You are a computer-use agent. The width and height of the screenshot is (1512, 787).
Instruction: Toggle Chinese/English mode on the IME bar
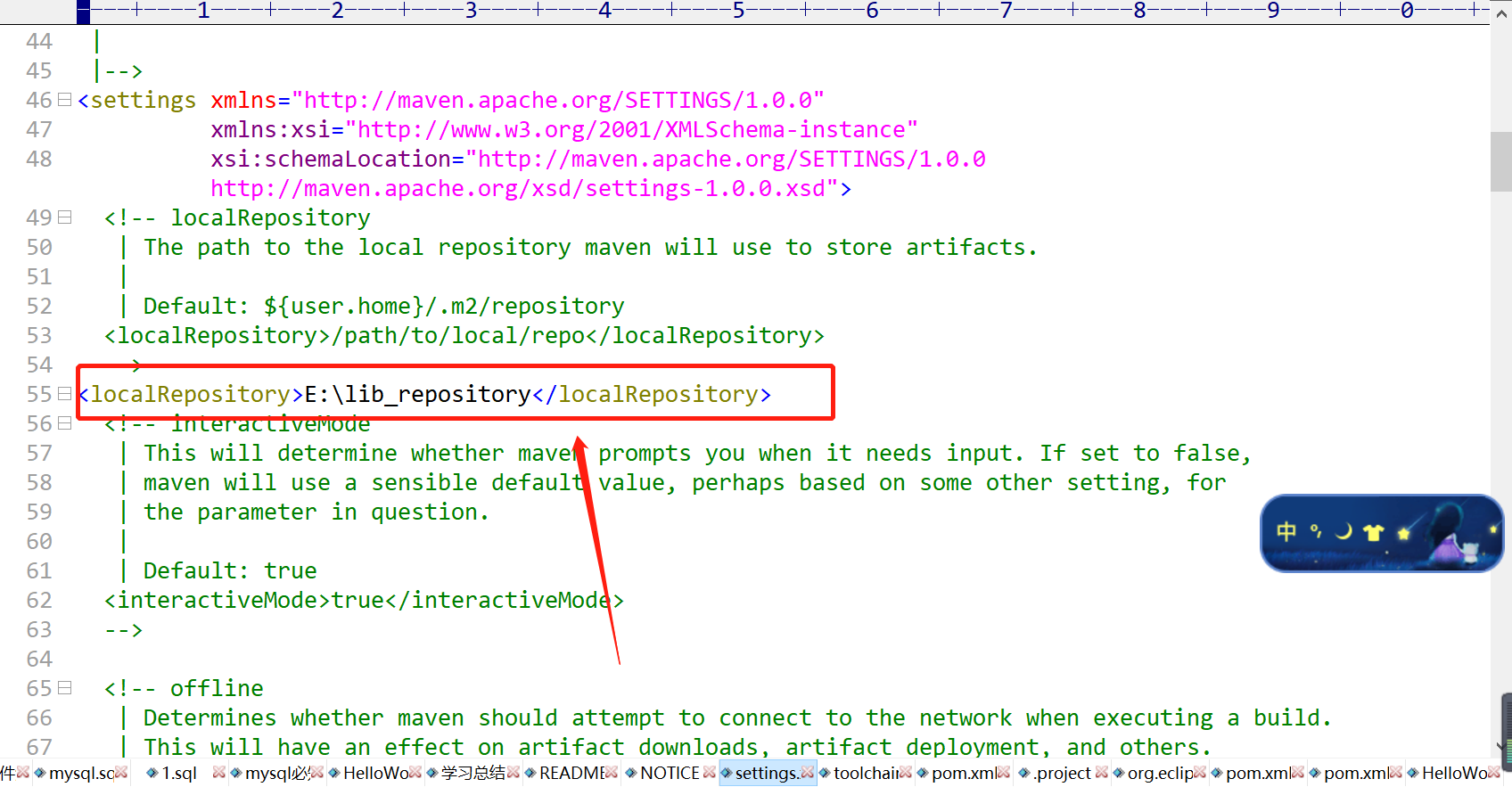pyautogui.click(x=1286, y=532)
